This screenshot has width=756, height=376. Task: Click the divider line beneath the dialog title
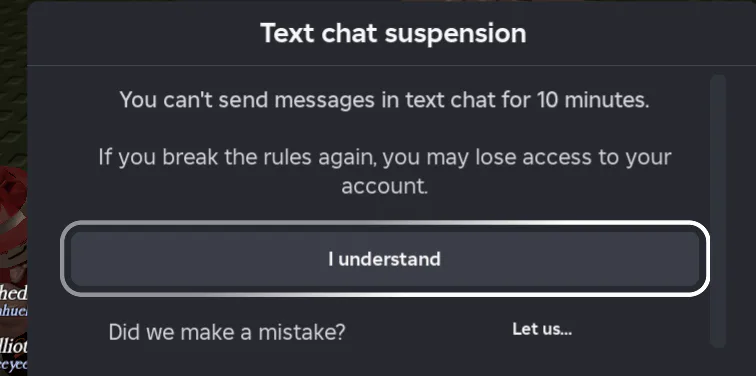[392, 65]
